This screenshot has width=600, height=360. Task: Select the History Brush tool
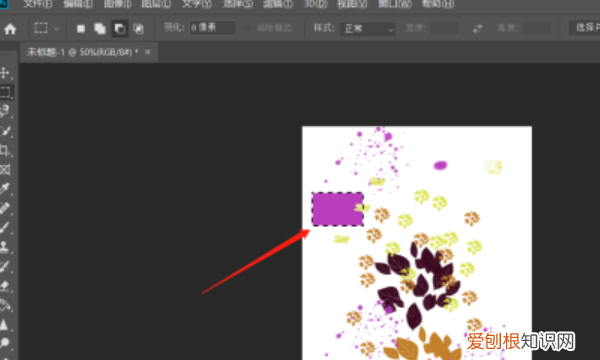[5, 266]
